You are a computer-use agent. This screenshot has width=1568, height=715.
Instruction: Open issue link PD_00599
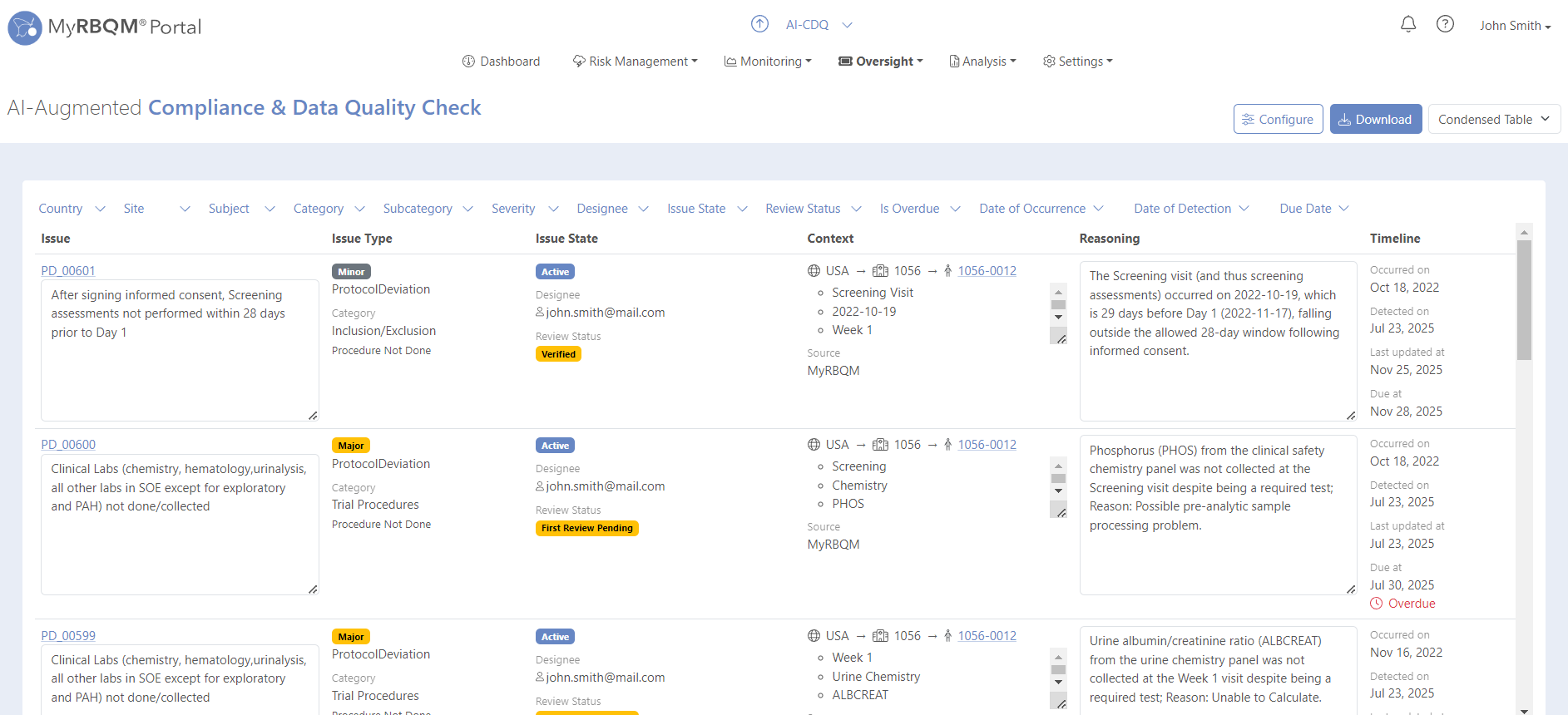coord(68,636)
